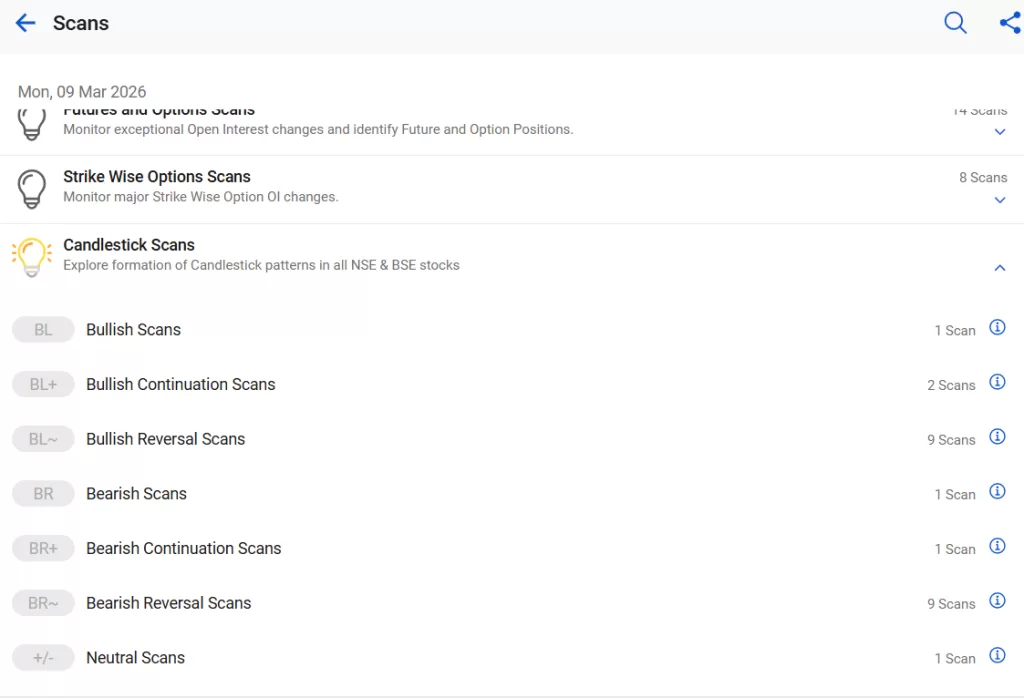
Task: Click the share icon
Action: pyautogui.click(x=1010, y=23)
